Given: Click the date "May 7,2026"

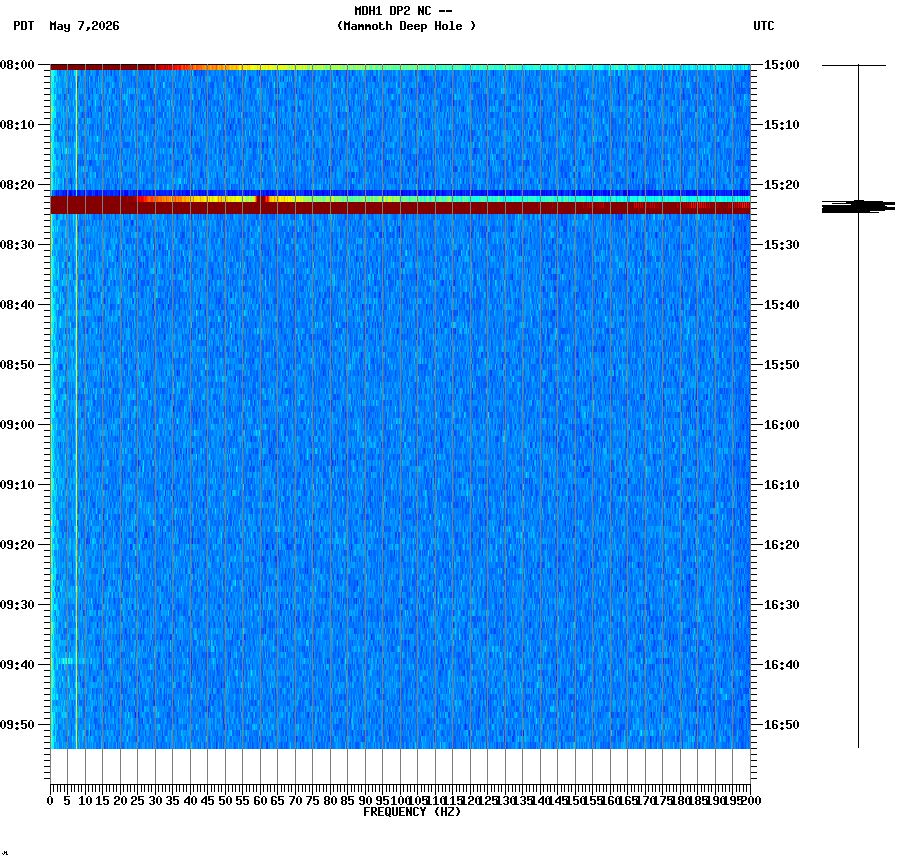Looking at the screenshot, I should click(85, 26).
